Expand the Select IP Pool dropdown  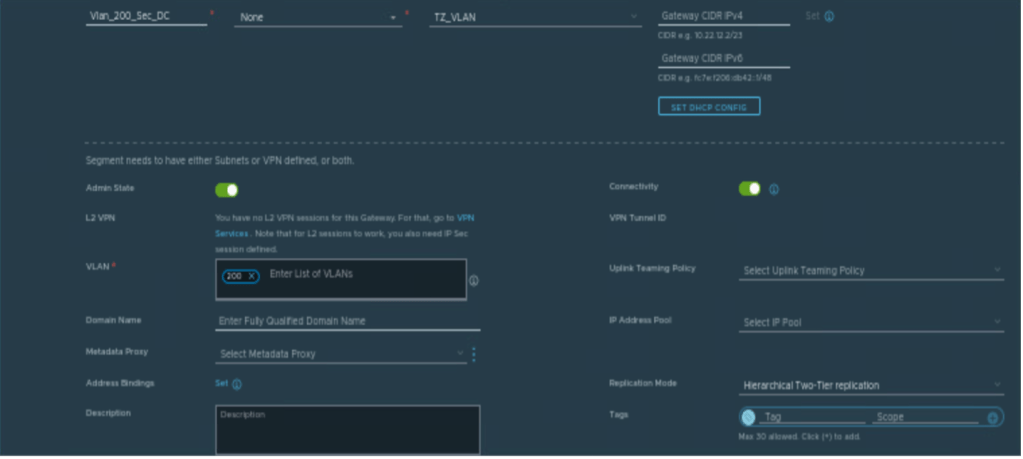[x=870, y=323]
